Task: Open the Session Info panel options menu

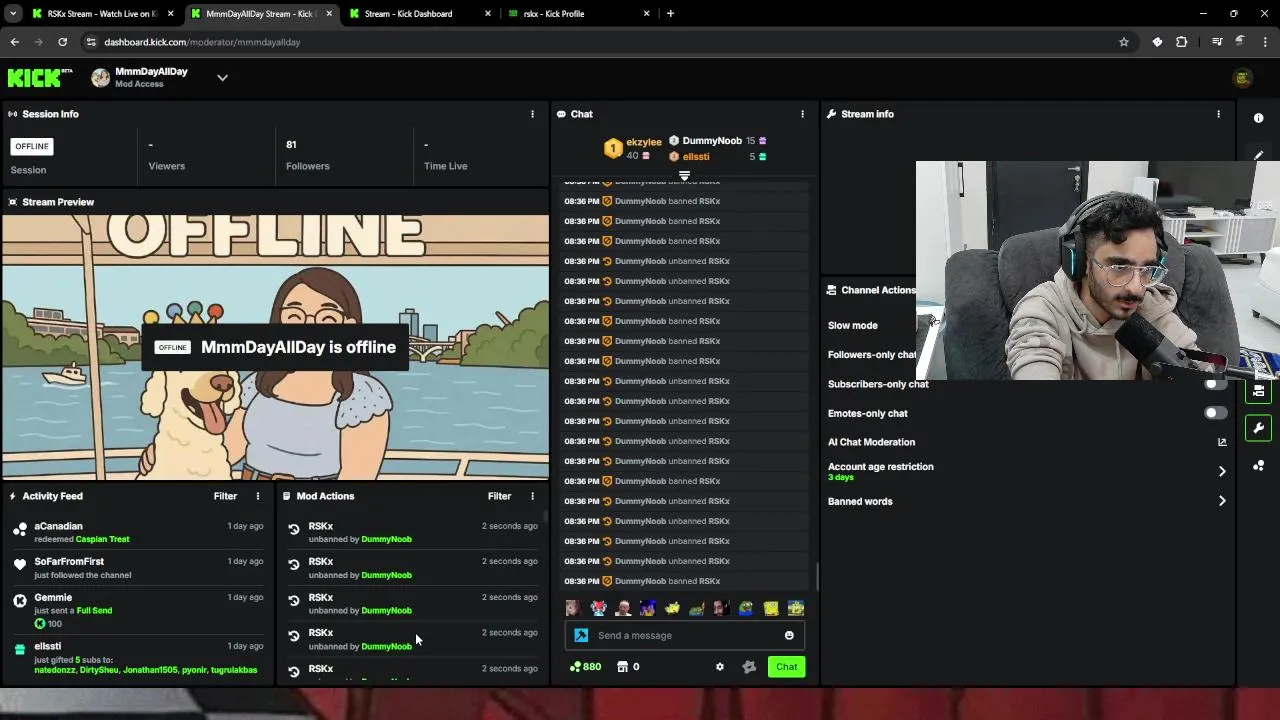Action: [532, 114]
